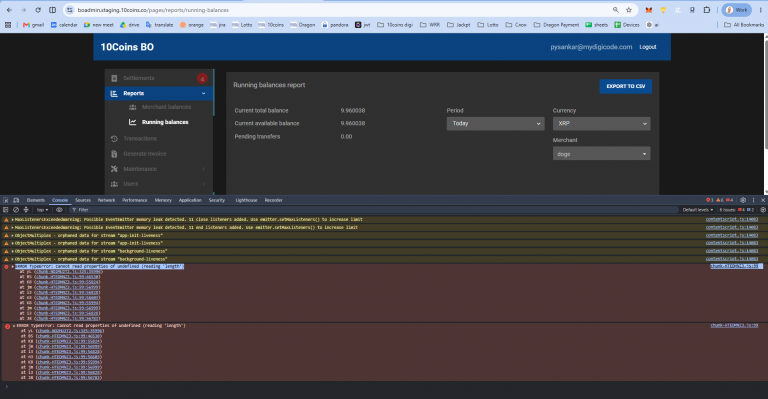This screenshot has width=768, height=399.
Task: Click the Users group icon
Action: pyautogui.click(x=114, y=184)
